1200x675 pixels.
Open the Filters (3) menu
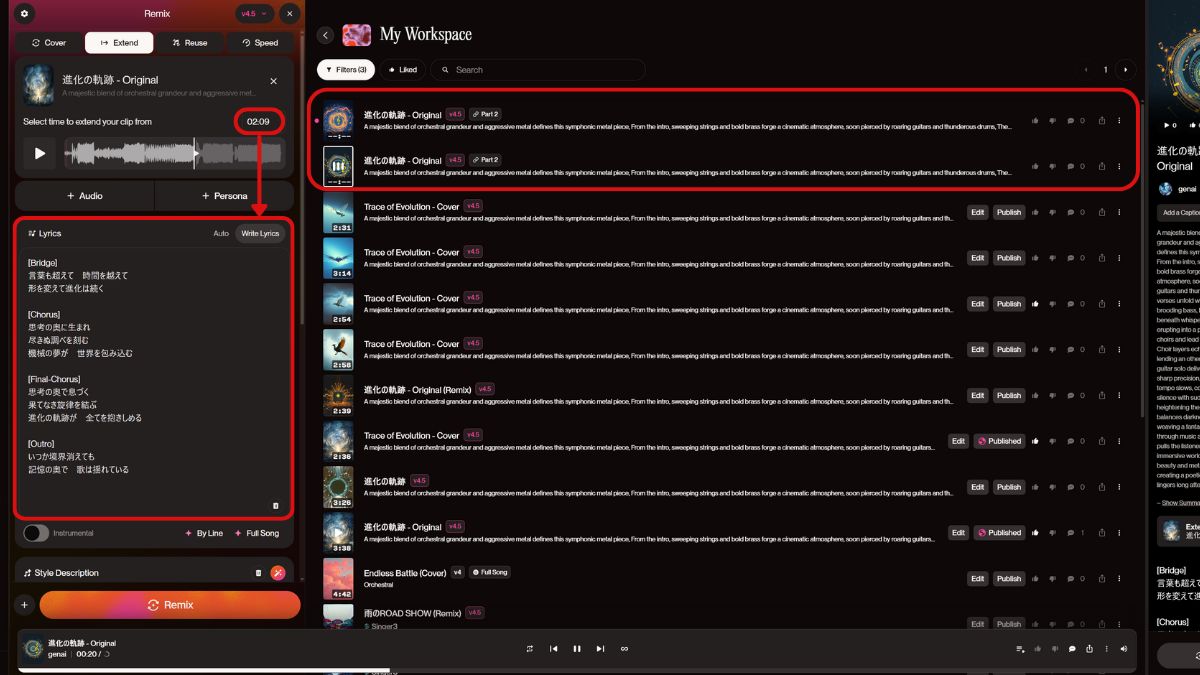pyautogui.click(x=345, y=70)
